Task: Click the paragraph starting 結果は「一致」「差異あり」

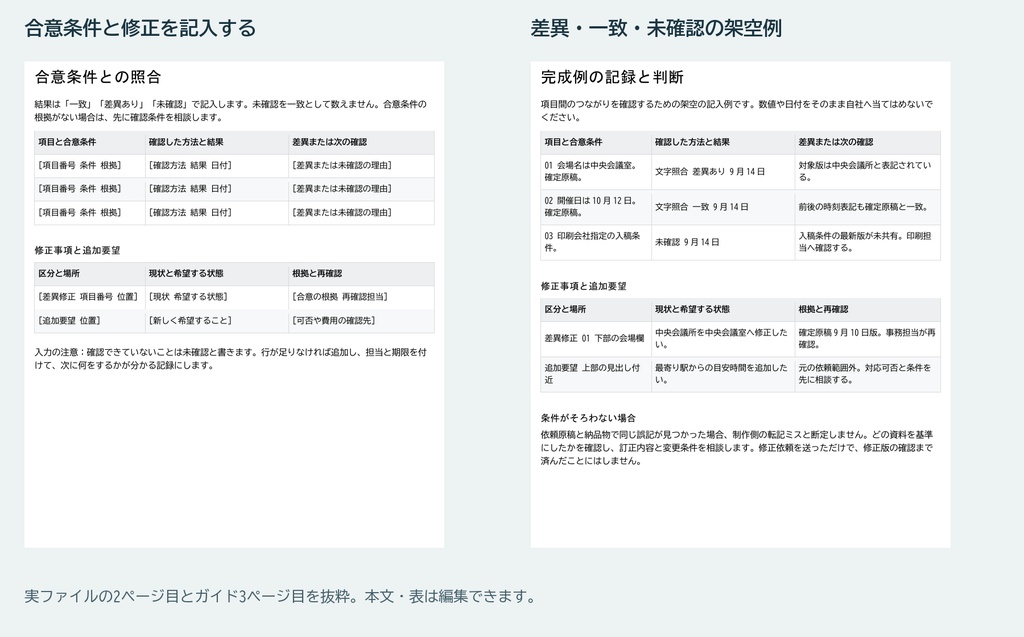Action: tap(231, 110)
